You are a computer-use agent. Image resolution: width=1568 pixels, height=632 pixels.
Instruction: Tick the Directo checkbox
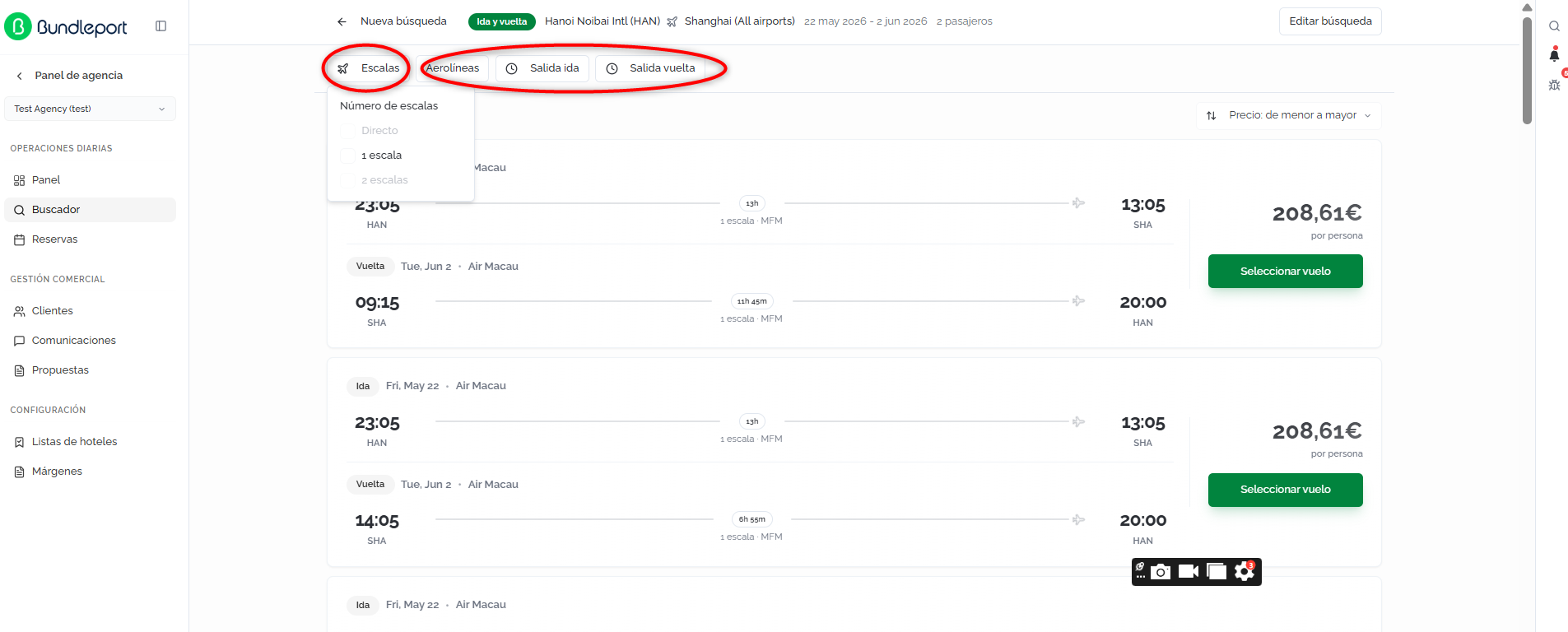(347, 131)
